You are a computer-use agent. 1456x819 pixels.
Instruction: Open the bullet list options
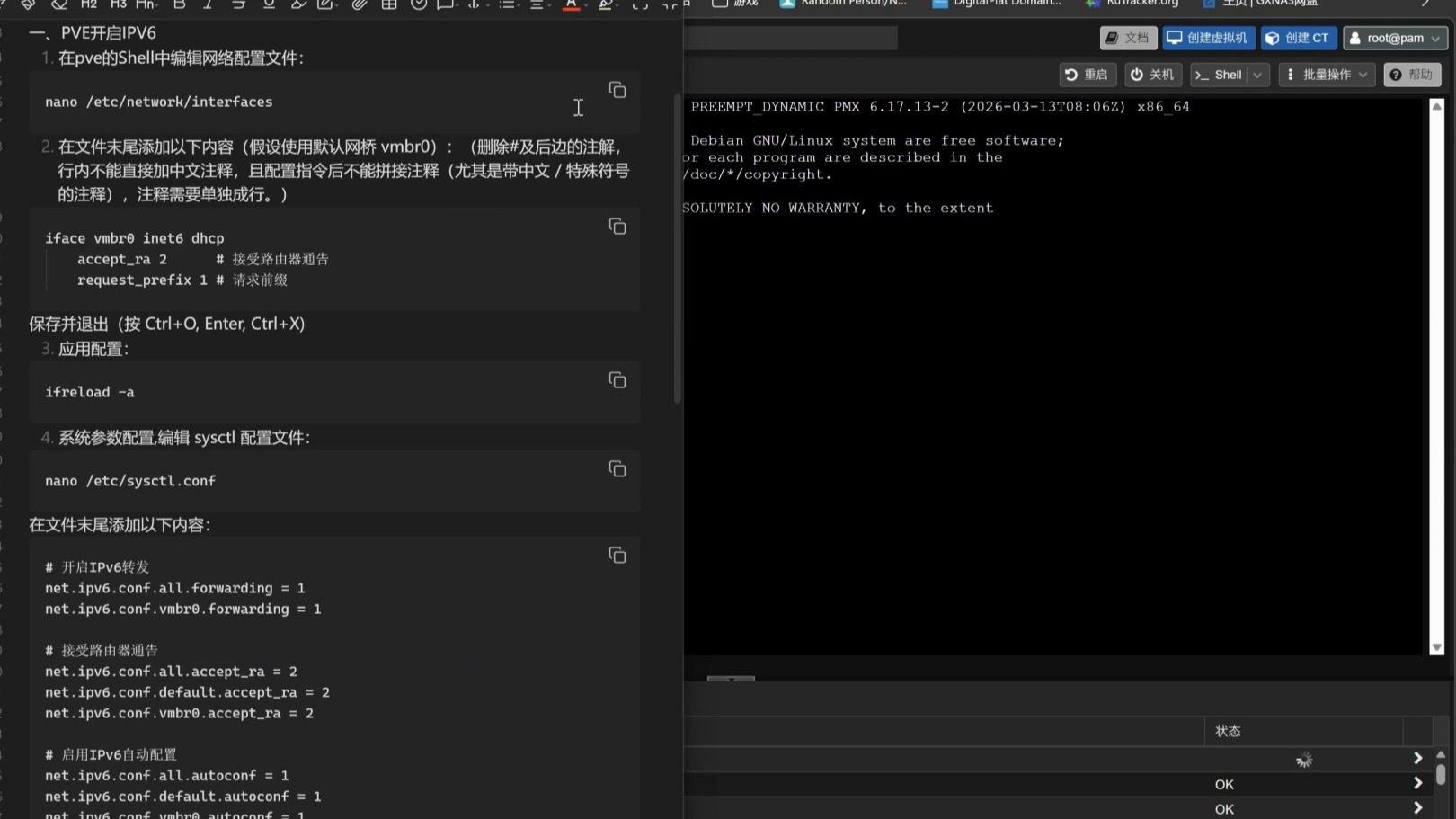click(508, 4)
